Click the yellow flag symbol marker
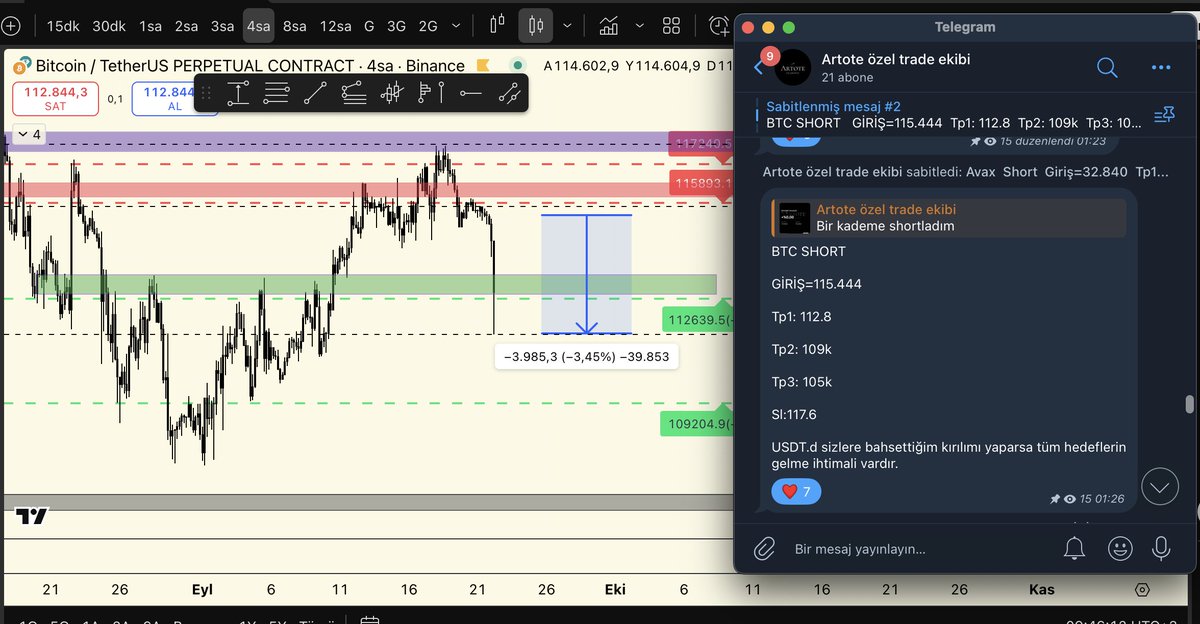 pyautogui.click(x=483, y=66)
